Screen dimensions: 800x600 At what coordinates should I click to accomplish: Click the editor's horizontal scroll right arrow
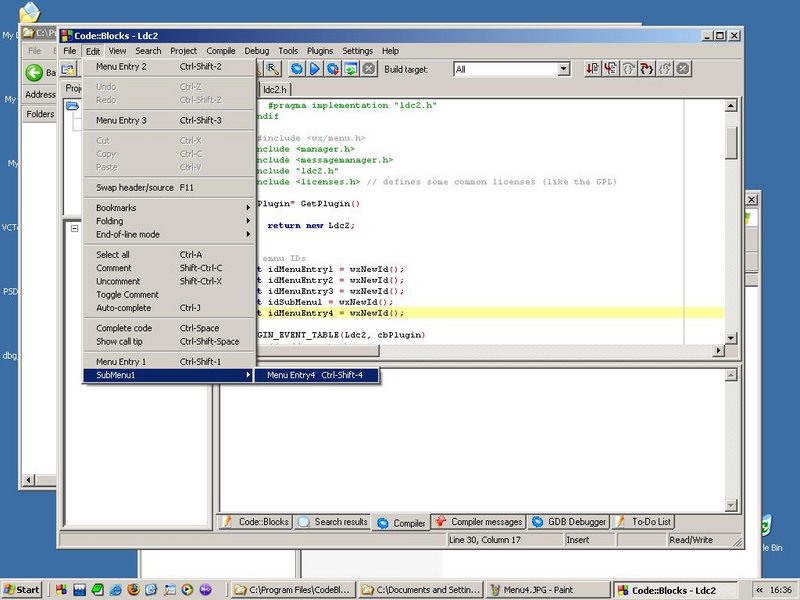point(718,350)
